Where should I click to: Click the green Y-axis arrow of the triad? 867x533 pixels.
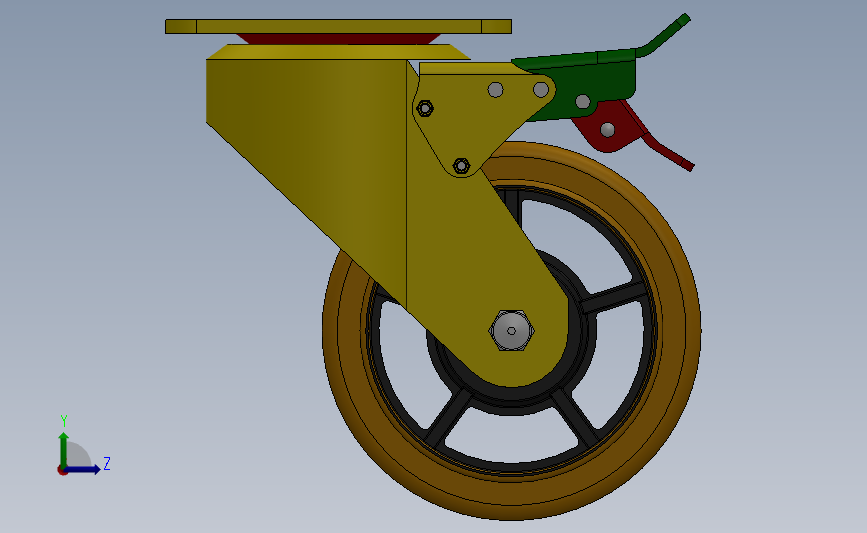coord(64,449)
